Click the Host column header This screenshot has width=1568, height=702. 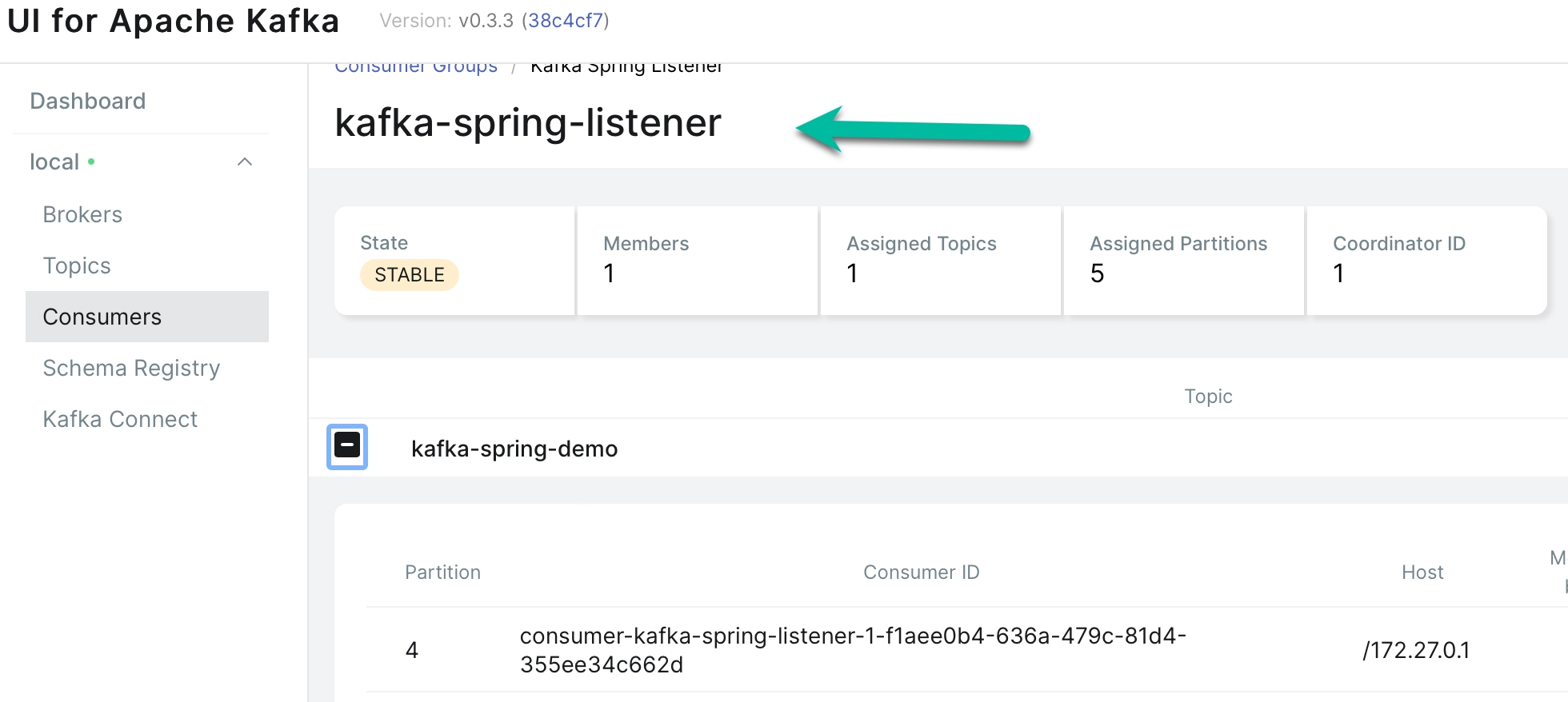[1422, 572]
